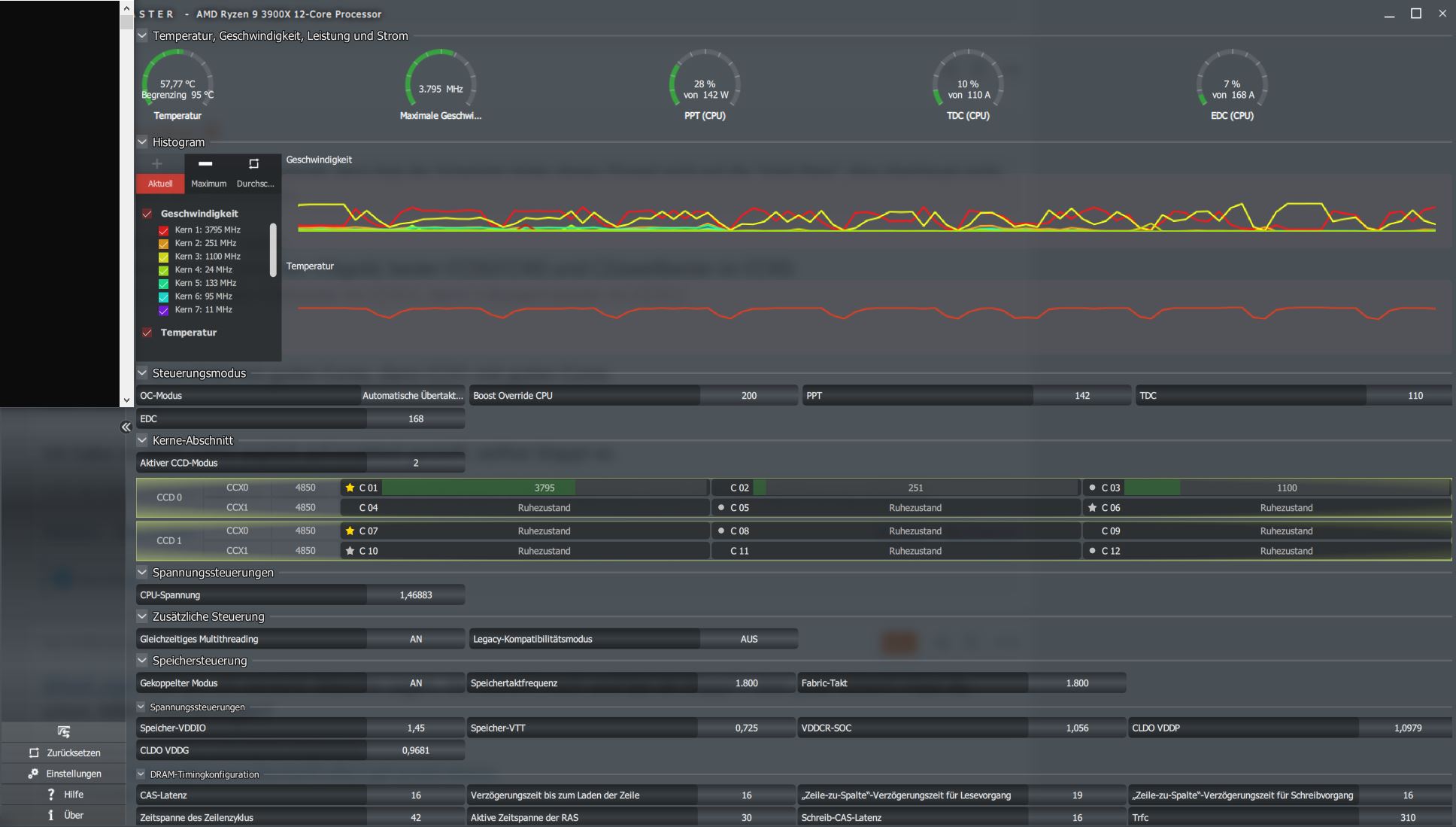Click the purple Kern 7 color swatch
The image size is (1456, 827).
coord(163,310)
